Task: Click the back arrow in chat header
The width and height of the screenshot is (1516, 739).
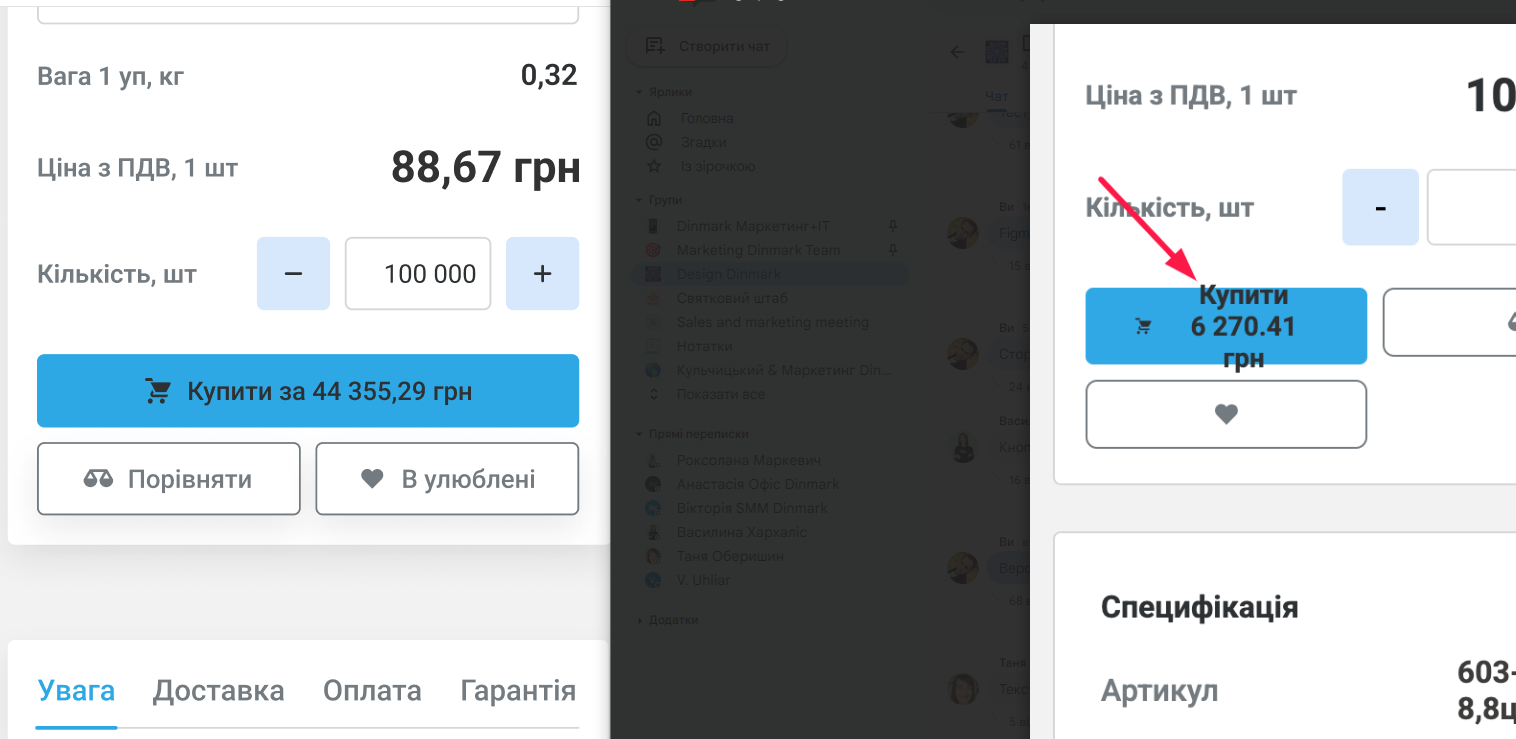Action: coord(957,52)
